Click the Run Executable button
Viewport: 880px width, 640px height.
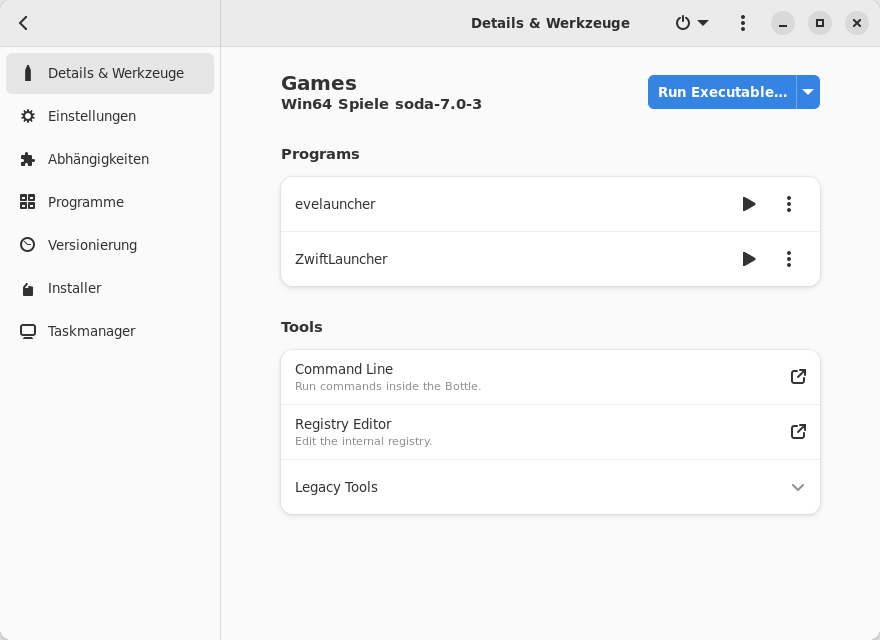click(722, 92)
